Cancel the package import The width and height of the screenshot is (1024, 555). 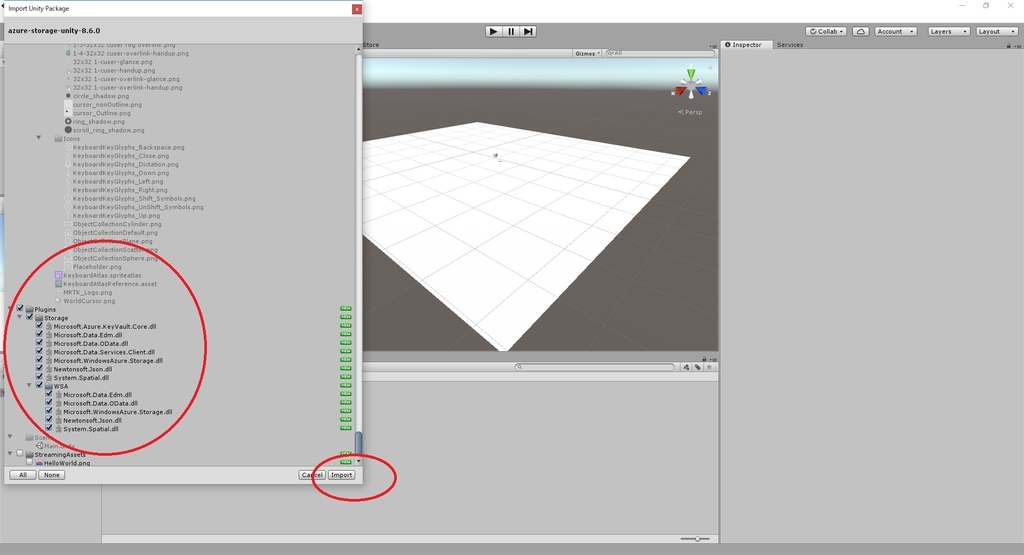pyautogui.click(x=312, y=475)
